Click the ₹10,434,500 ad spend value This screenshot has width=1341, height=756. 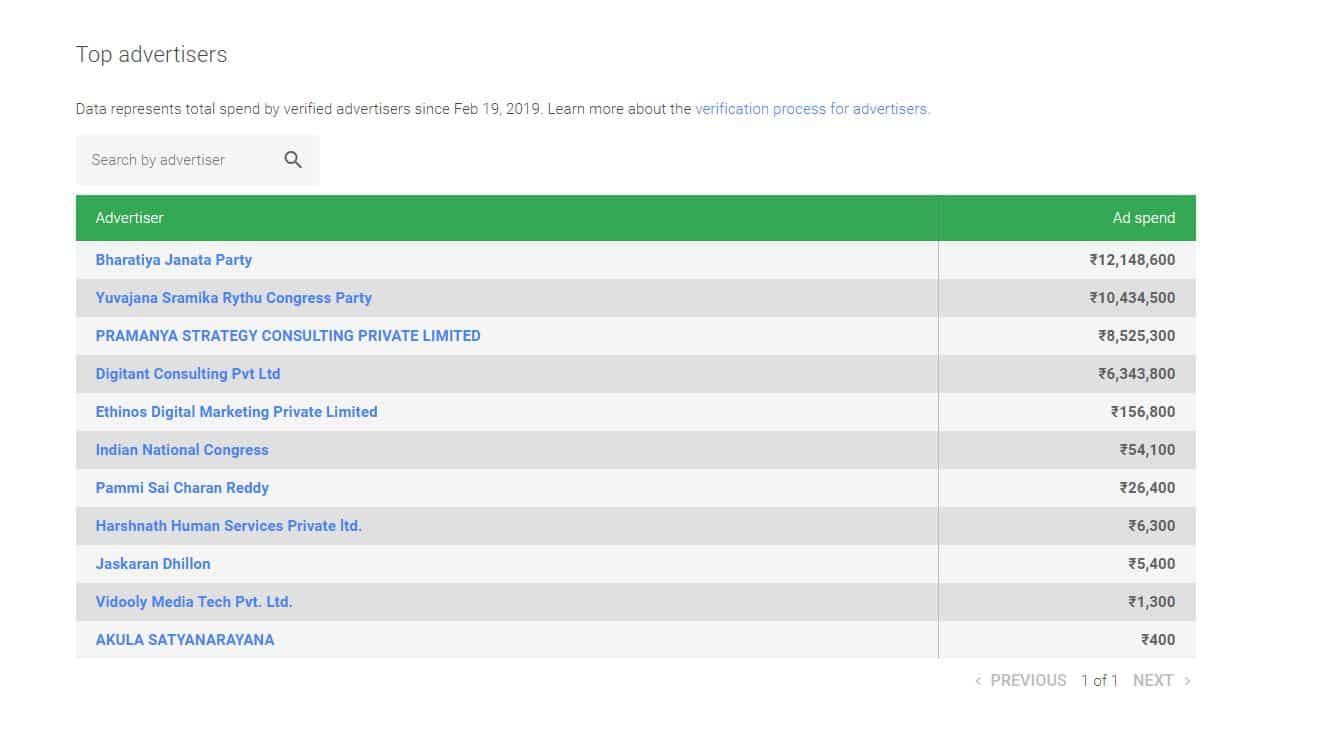coord(1132,298)
